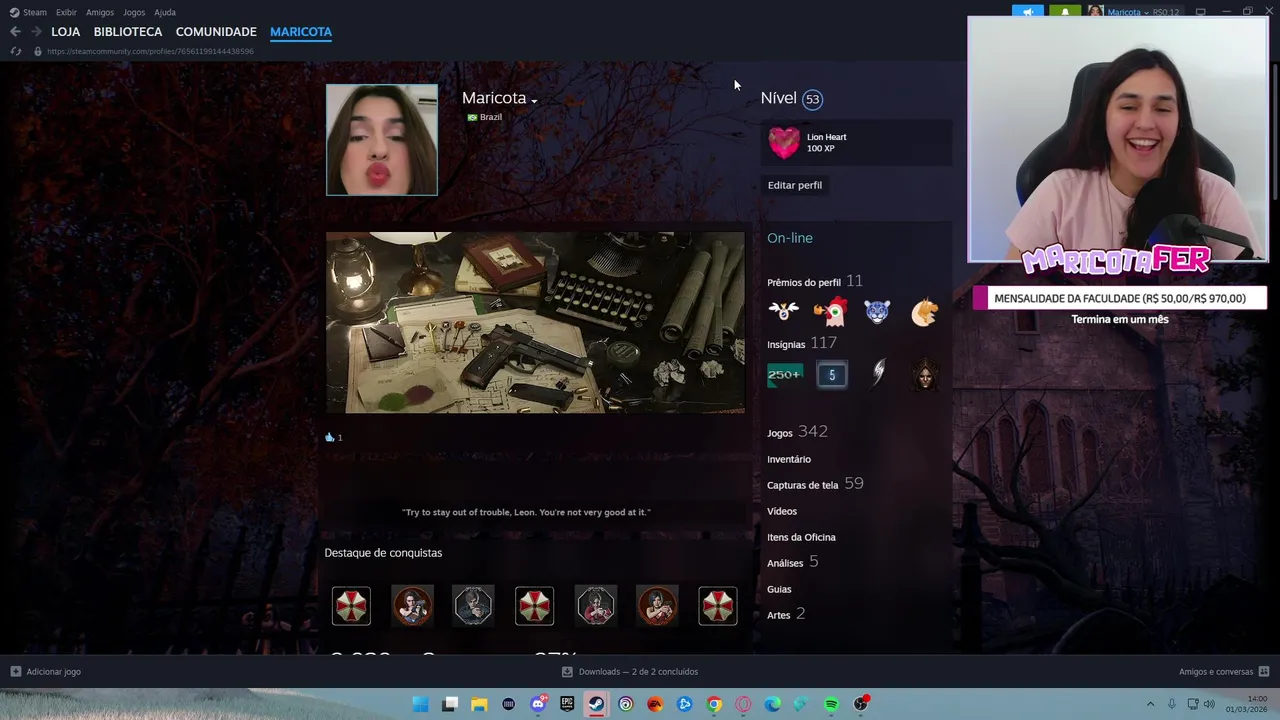Click the number 5 badge icon
1280x720 pixels.
tap(832, 375)
